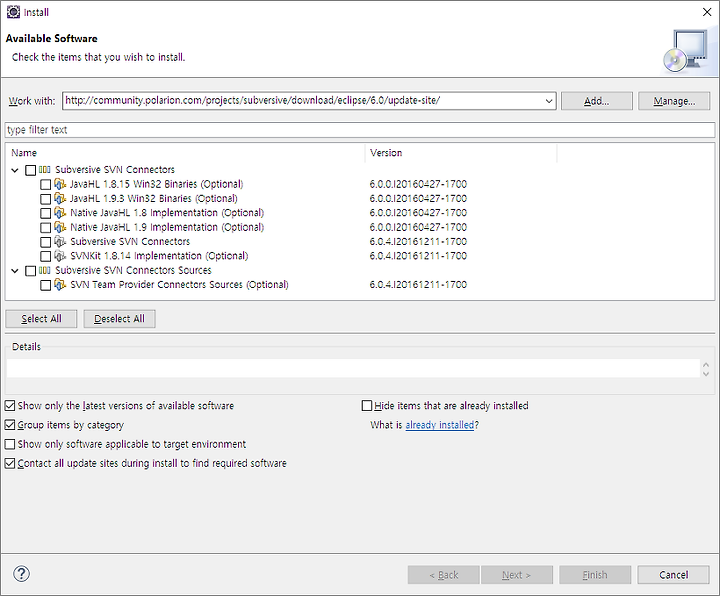Click the type filter text field
This screenshot has width=720, height=596.
point(360,130)
